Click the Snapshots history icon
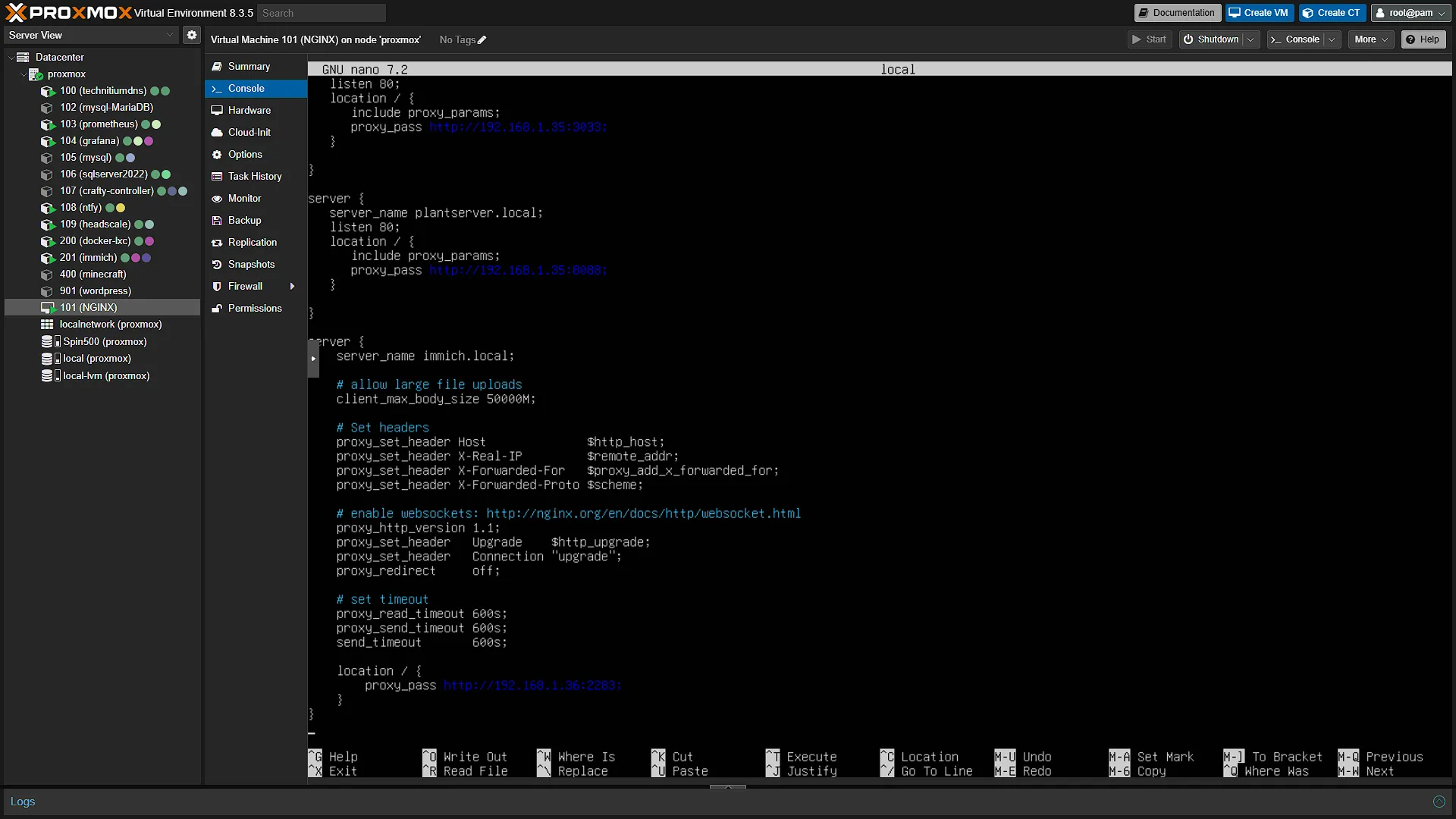The height and width of the screenshot is (819, 1456). (x=217, y=265)
